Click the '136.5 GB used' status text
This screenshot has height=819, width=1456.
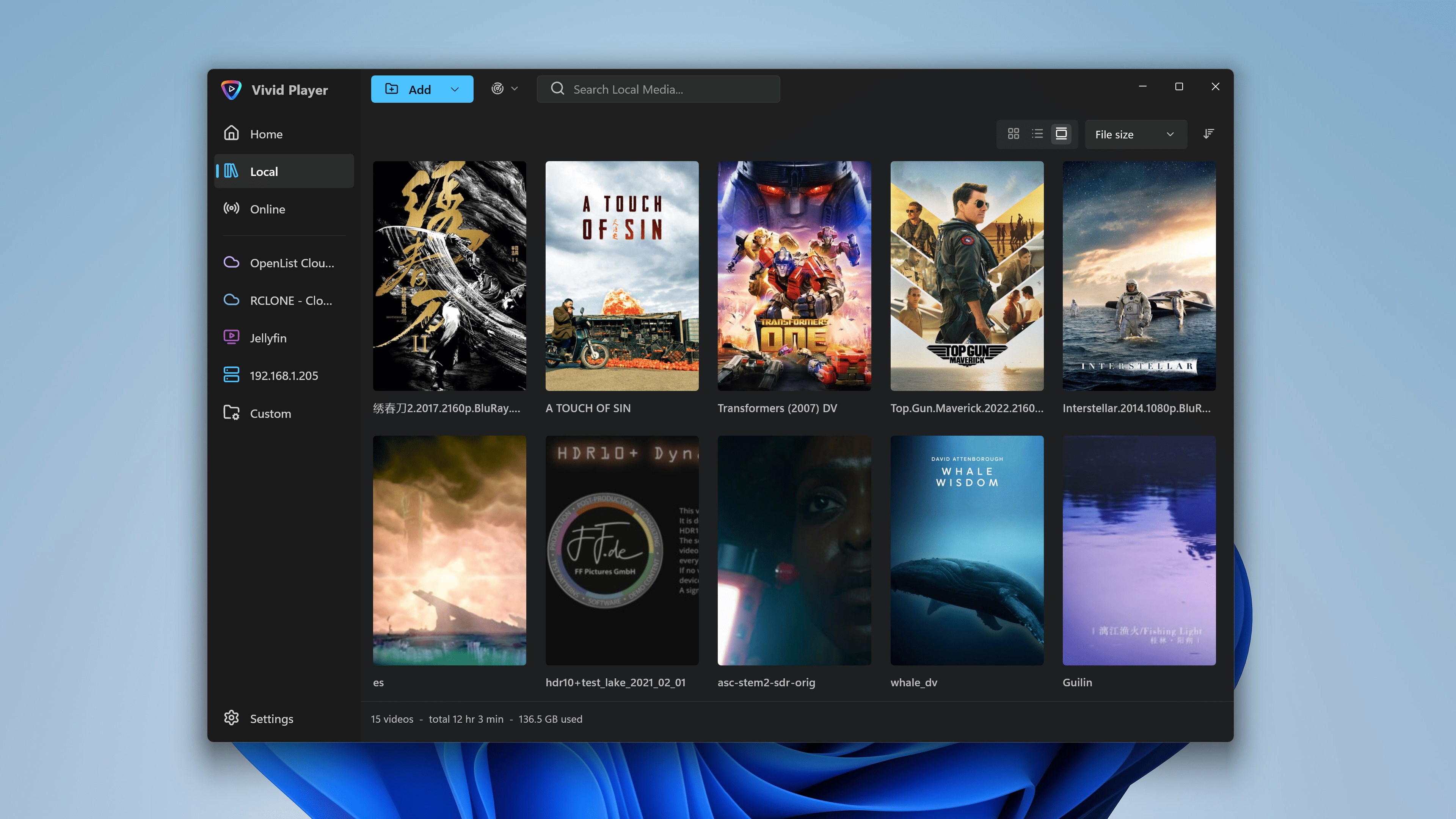[551, 719]
